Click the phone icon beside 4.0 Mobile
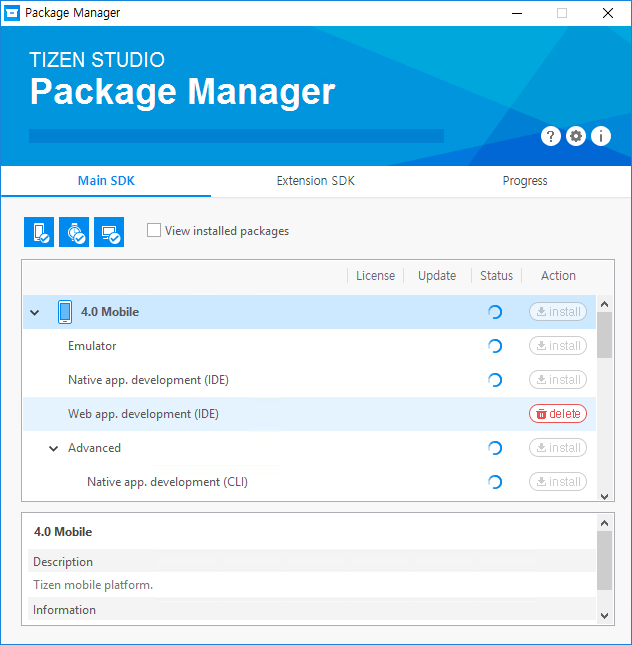The image size is (632, 645). pyautogui.click(x=65, y=312)
